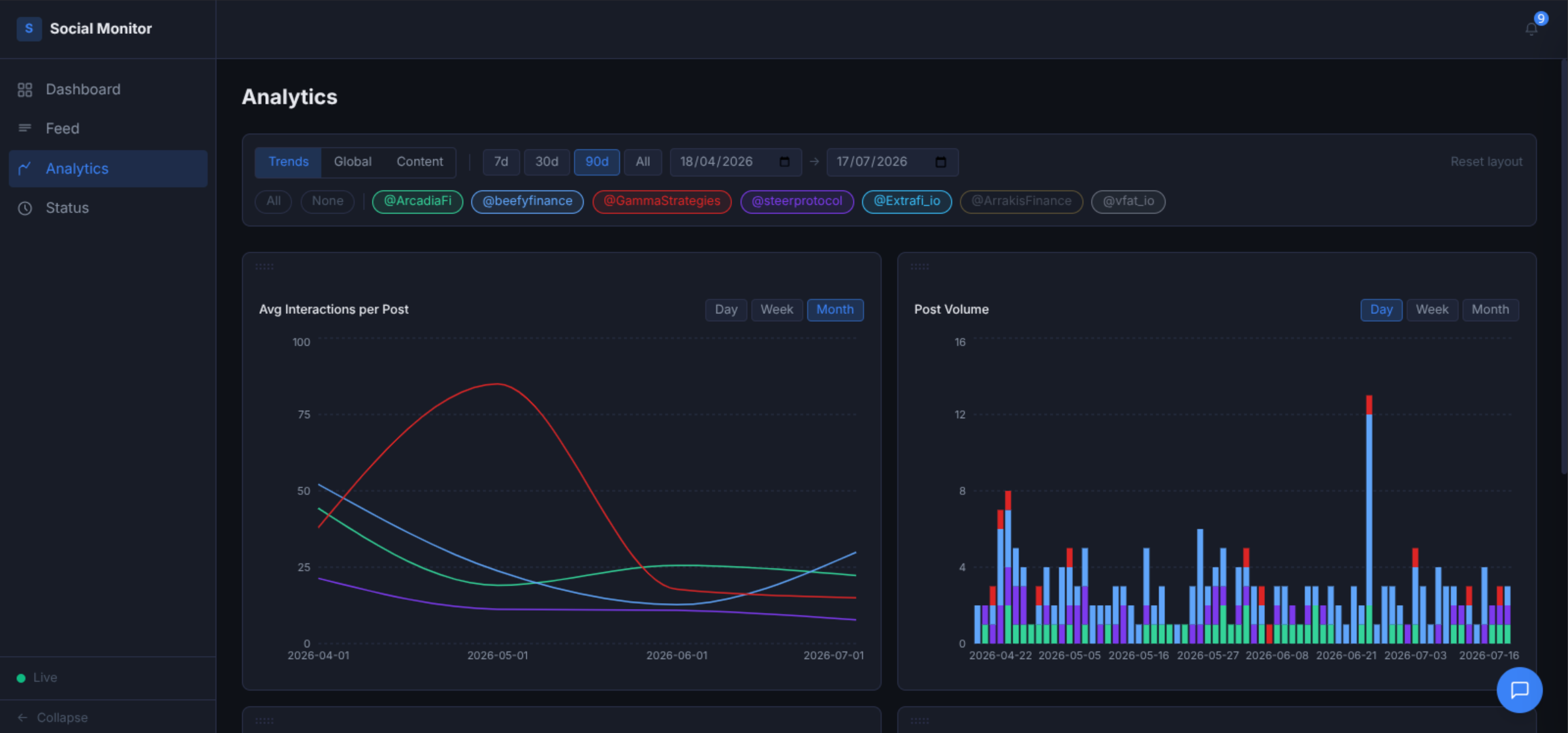Open Feed in the sidebar
The height and width of the screenshot is (733, 1568).
(108, 129)
